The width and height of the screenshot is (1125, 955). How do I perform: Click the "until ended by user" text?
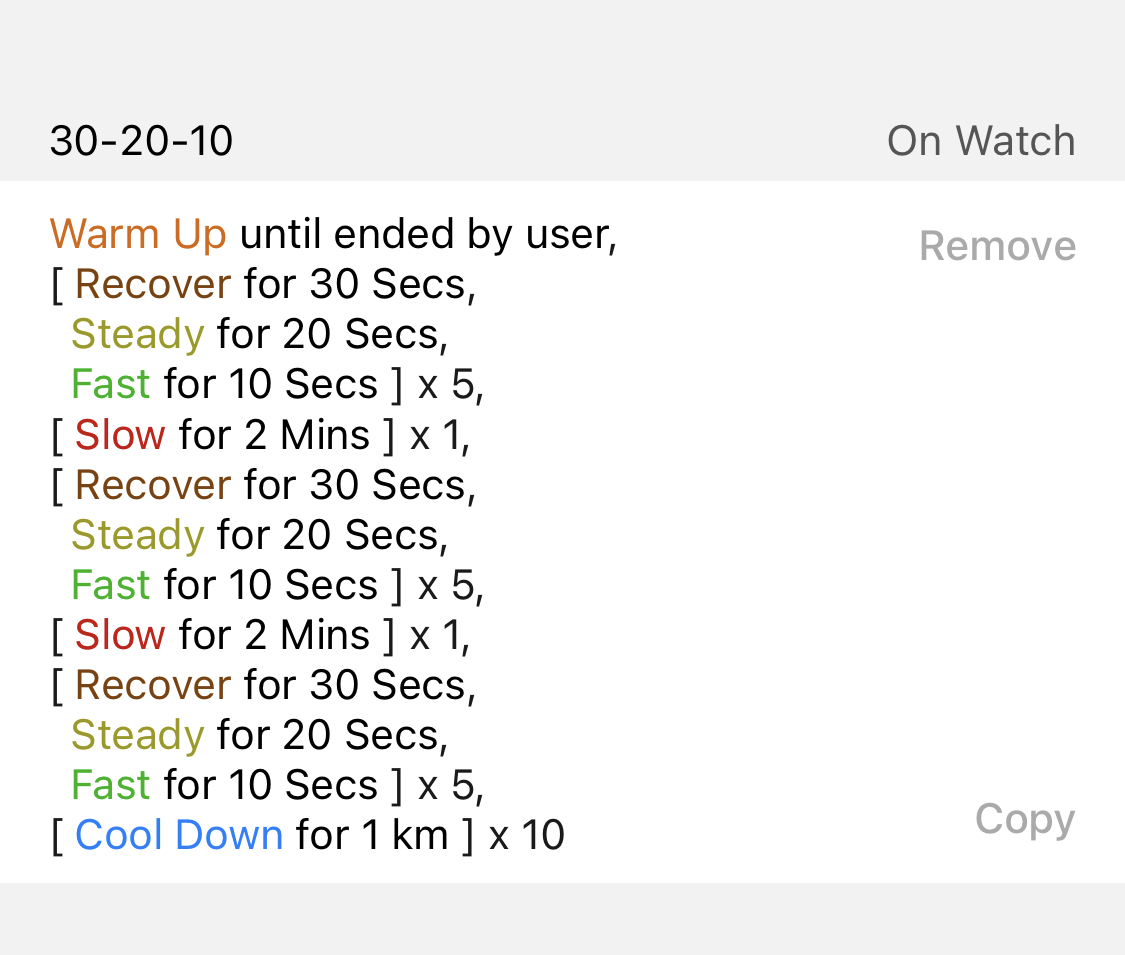(427, 234)
